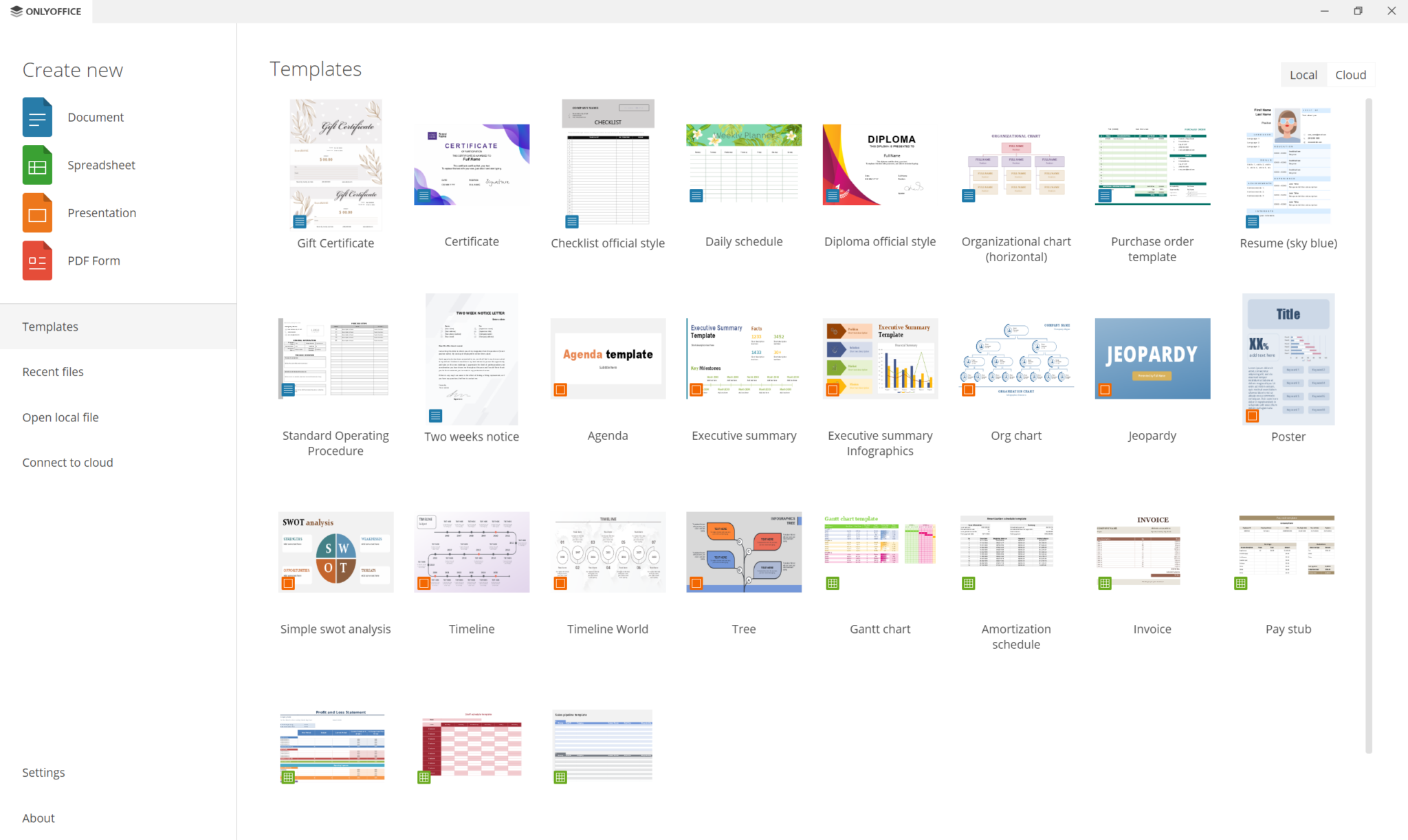Click the presentation badge on Agenda template
Image resolution: width=1408 pixels, height=840 pixels.
pos(560,390)
